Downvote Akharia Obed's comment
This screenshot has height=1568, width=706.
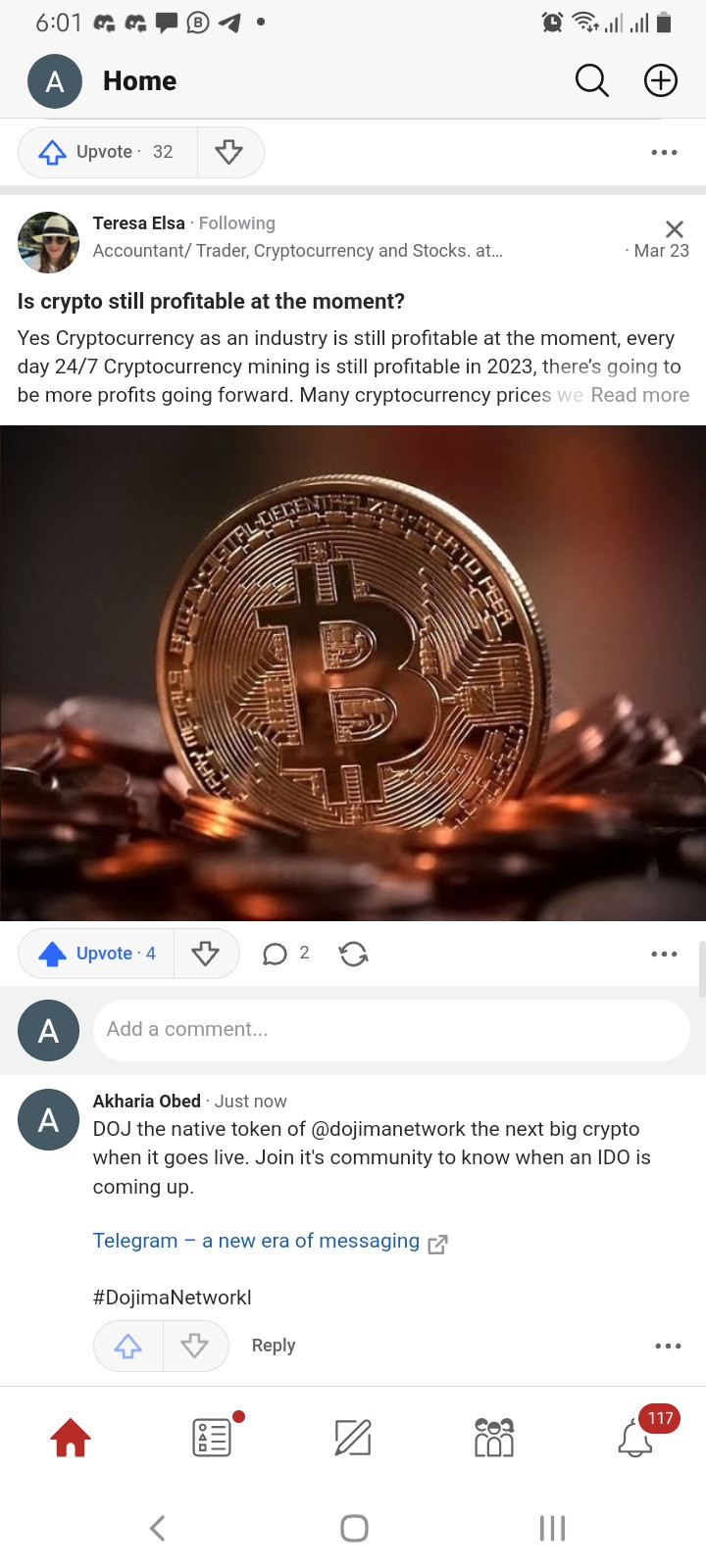coord(195,1346)
